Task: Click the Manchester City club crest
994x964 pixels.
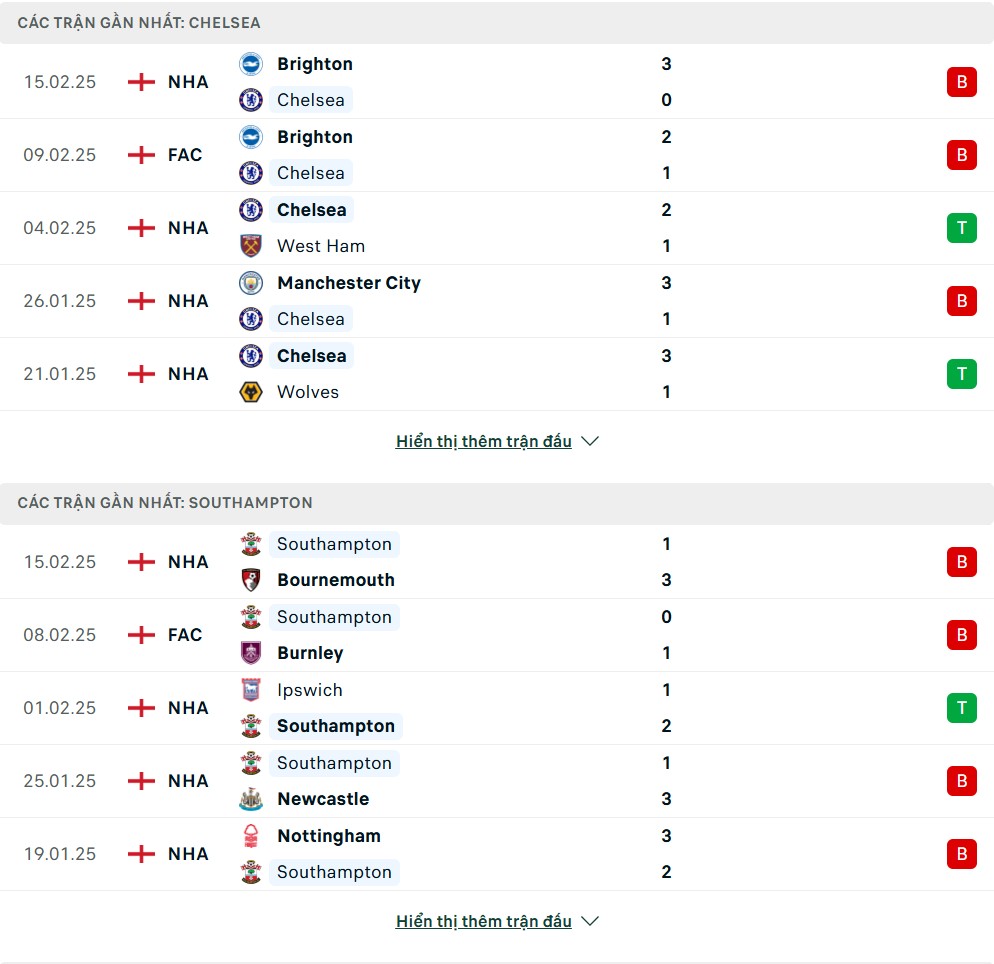Action: click(251, 283)
